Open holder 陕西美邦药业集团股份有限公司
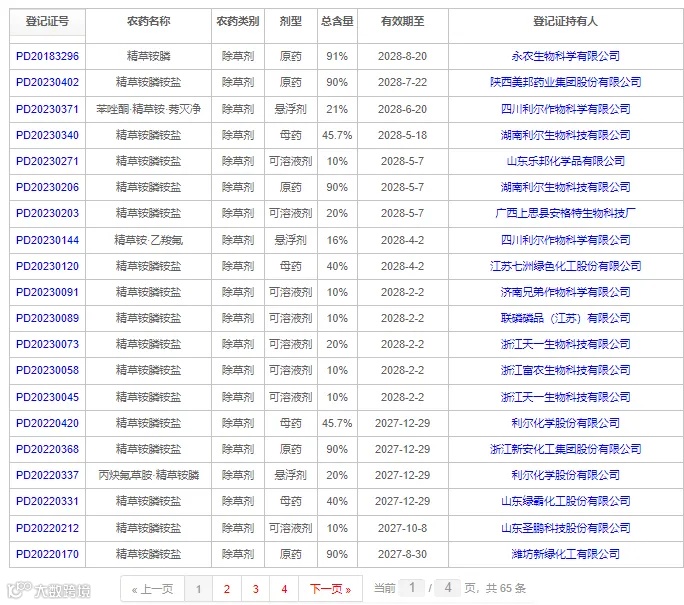 566,82
